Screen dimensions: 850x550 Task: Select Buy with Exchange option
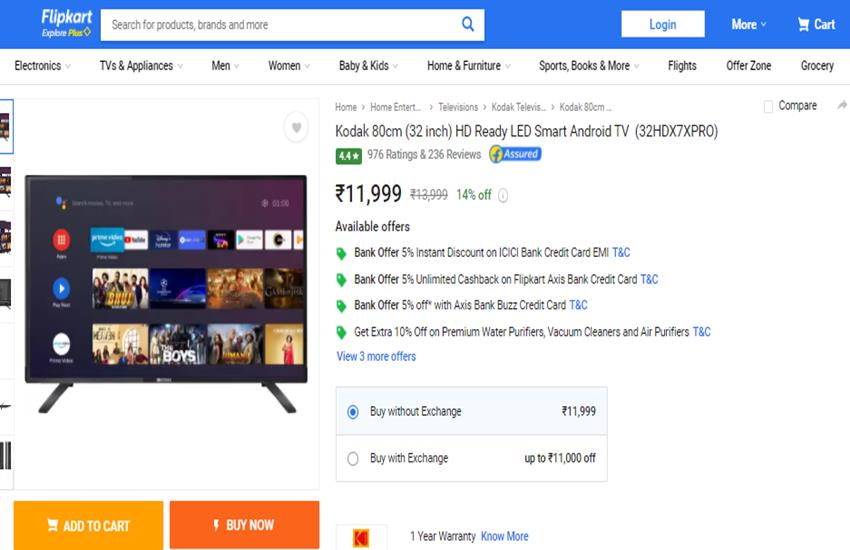point(352,459)
